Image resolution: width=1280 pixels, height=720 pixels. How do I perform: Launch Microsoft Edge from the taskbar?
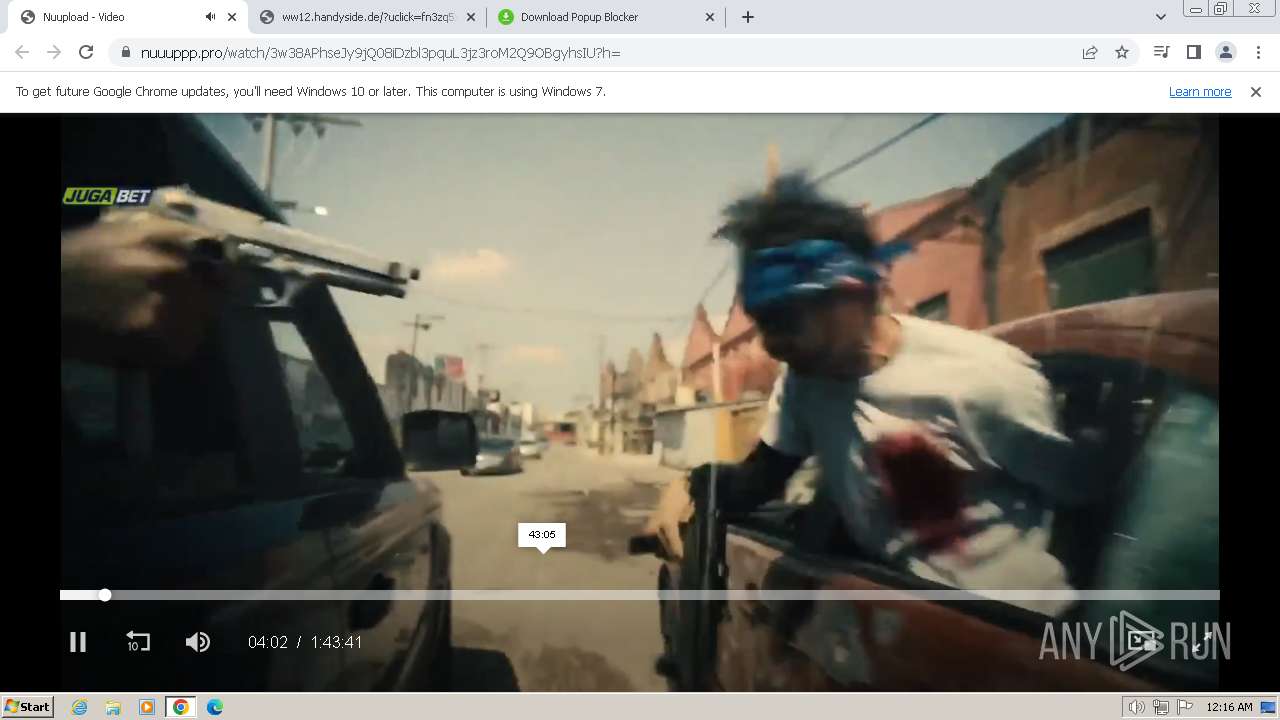215,707
